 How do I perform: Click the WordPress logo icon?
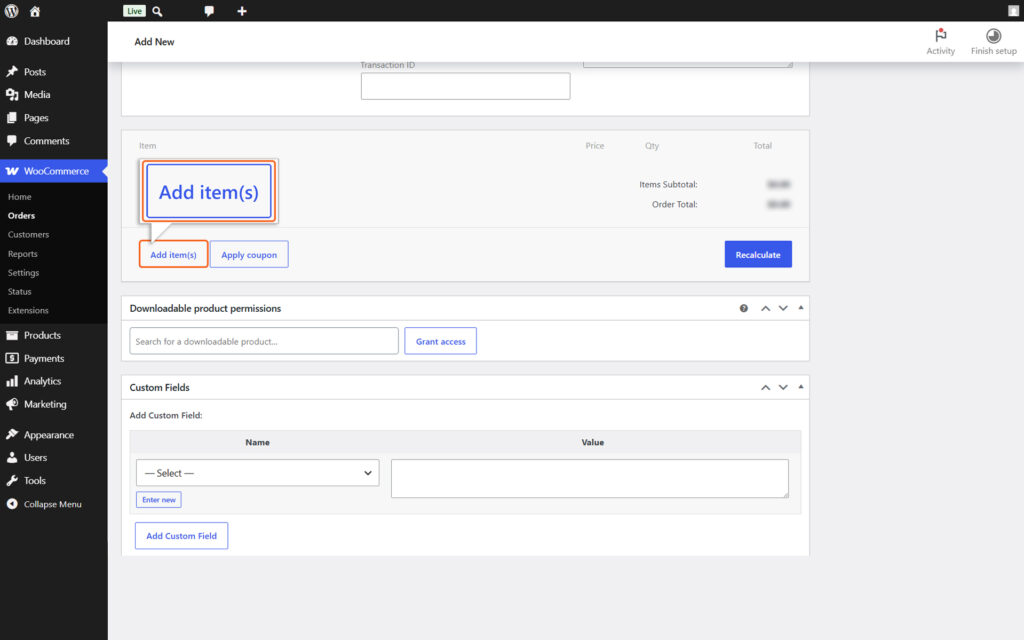[x=11, y=11]
